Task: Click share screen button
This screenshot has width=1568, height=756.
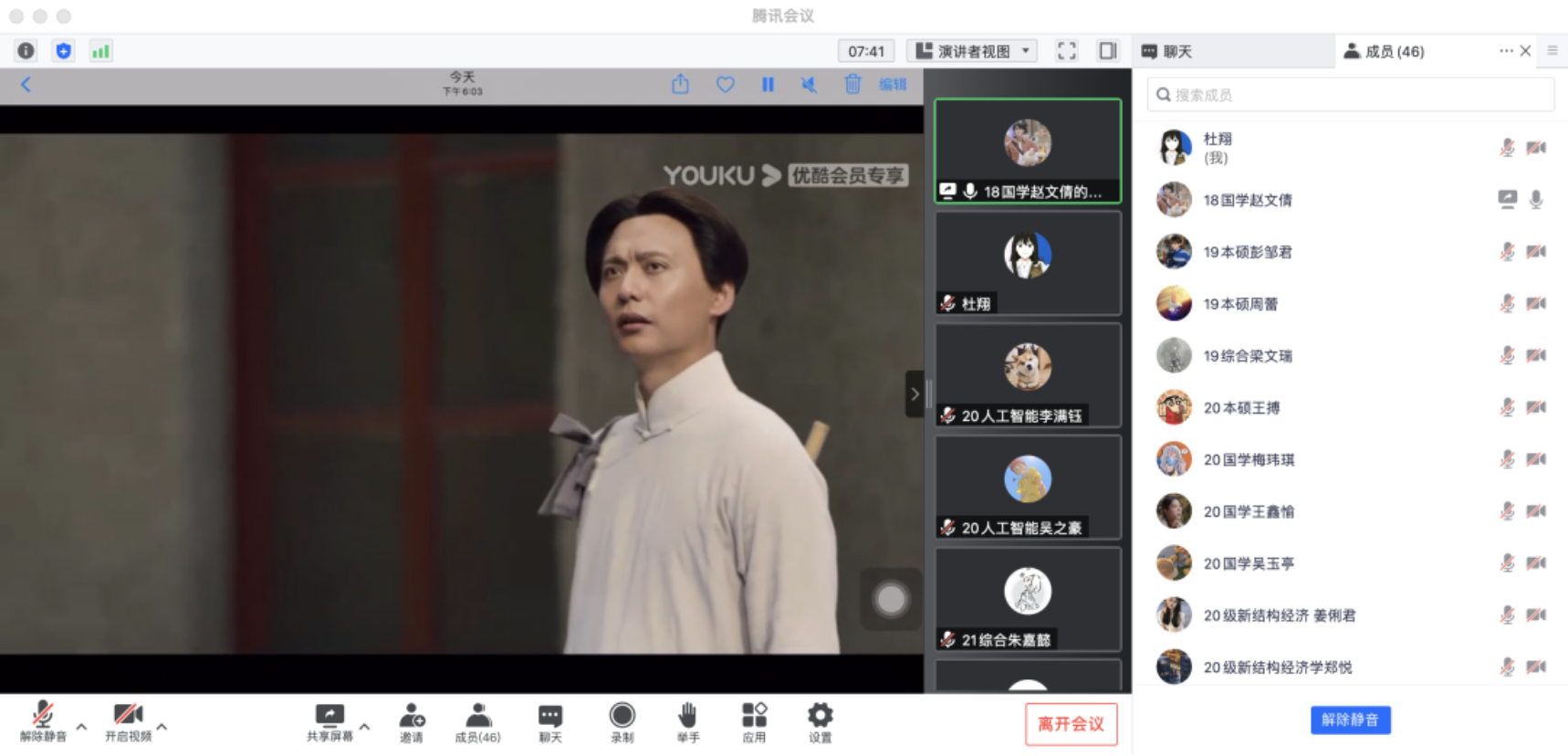Action: (x=329, y=722)
